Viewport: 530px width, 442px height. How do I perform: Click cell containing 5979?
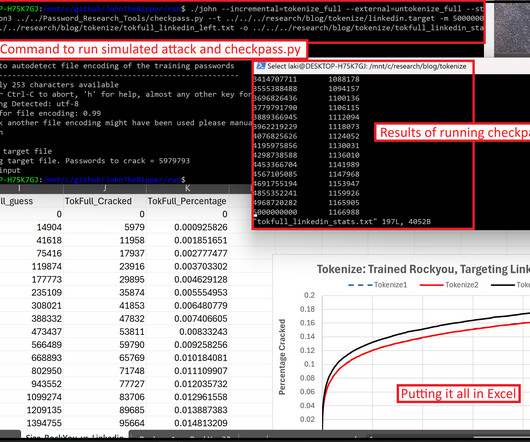coord(105,227)
